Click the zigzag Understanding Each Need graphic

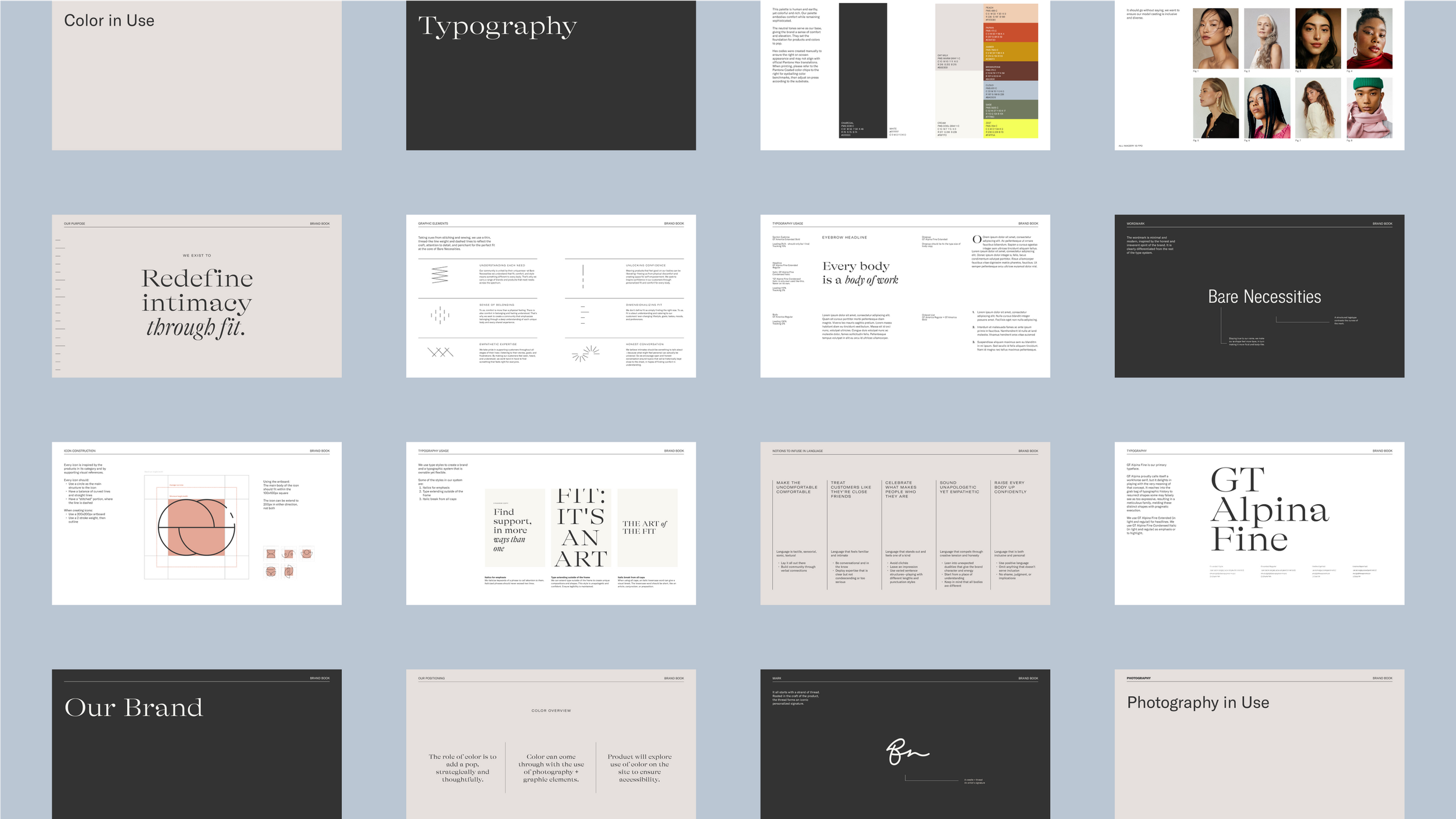pos(440,275)
